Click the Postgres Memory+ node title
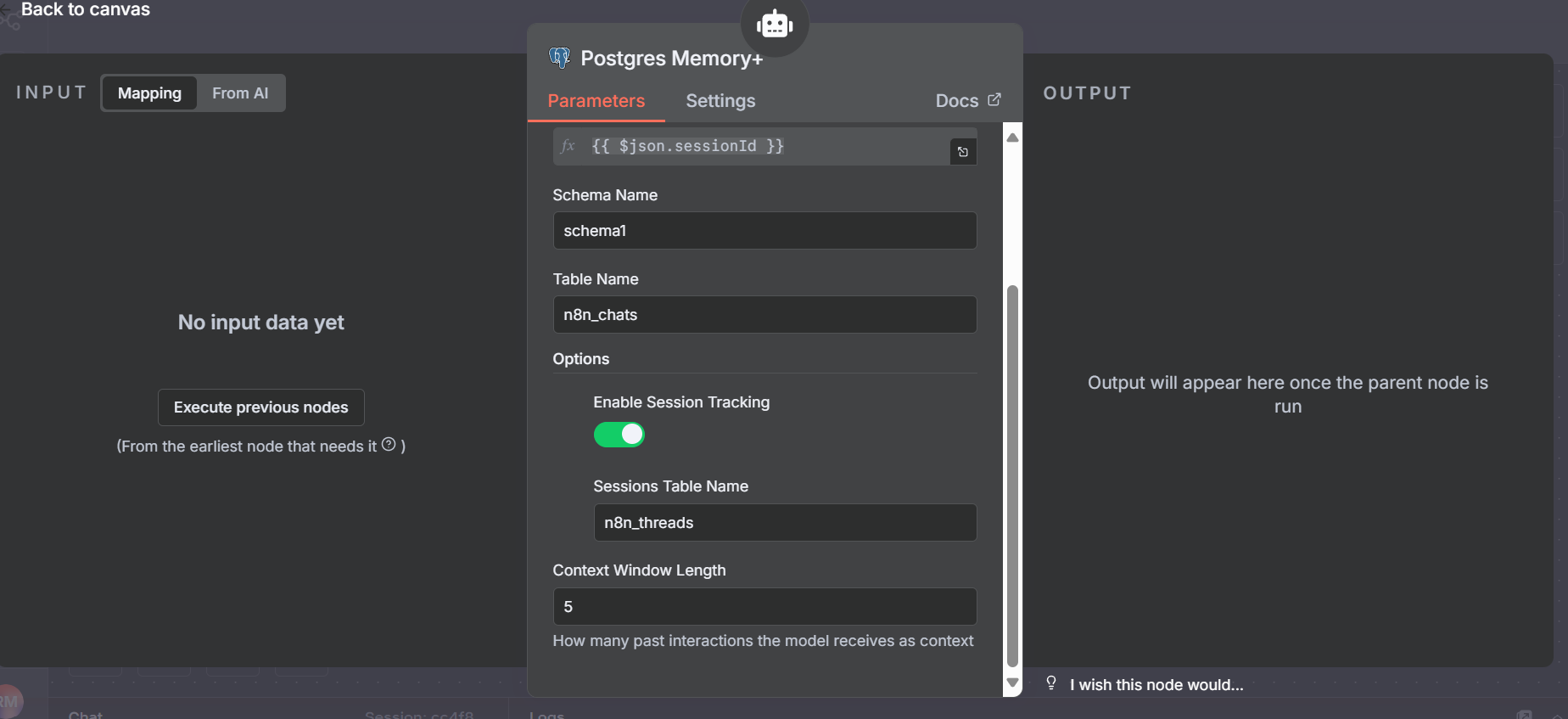 coord(672,59)
